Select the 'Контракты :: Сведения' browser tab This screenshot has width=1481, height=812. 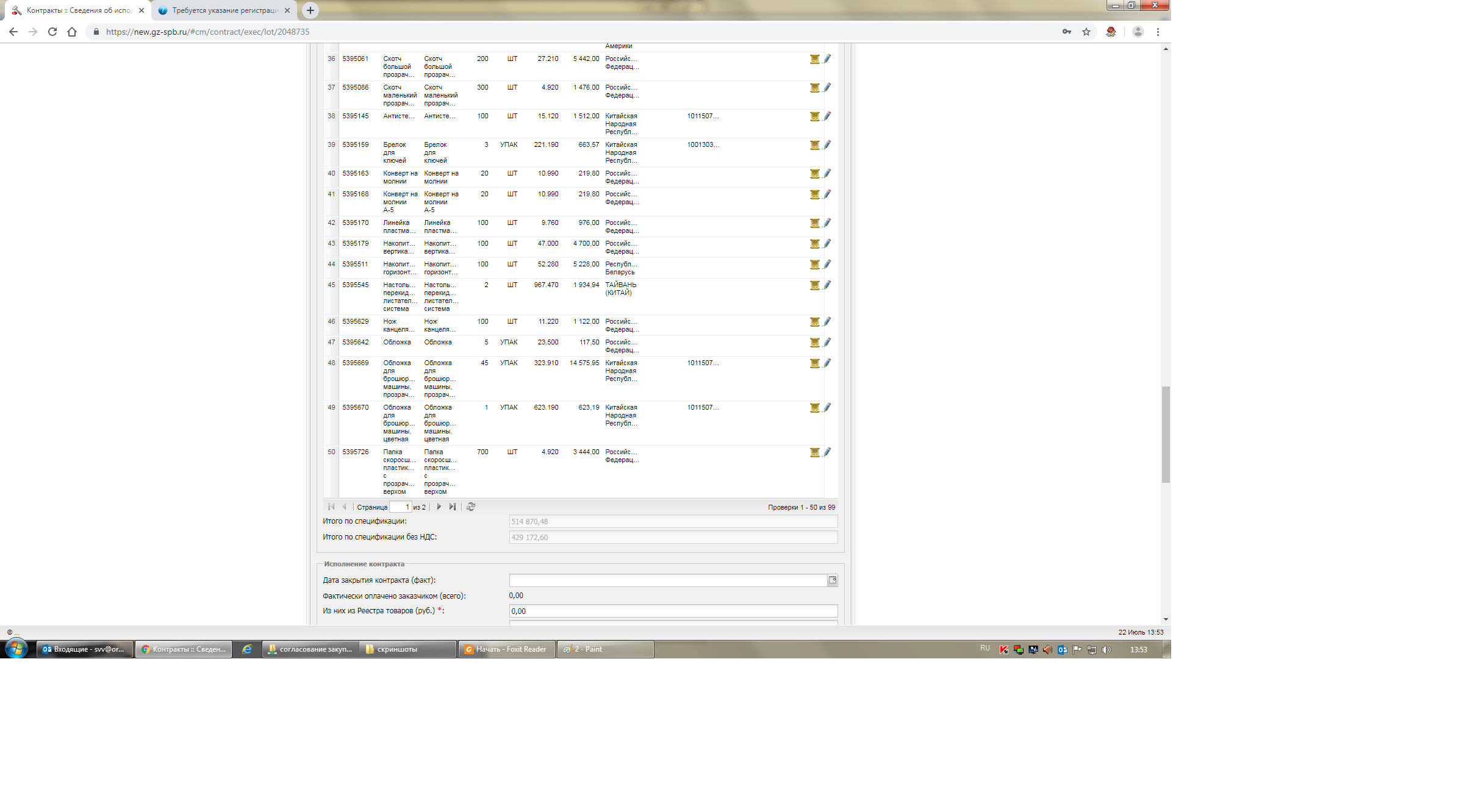78,10
